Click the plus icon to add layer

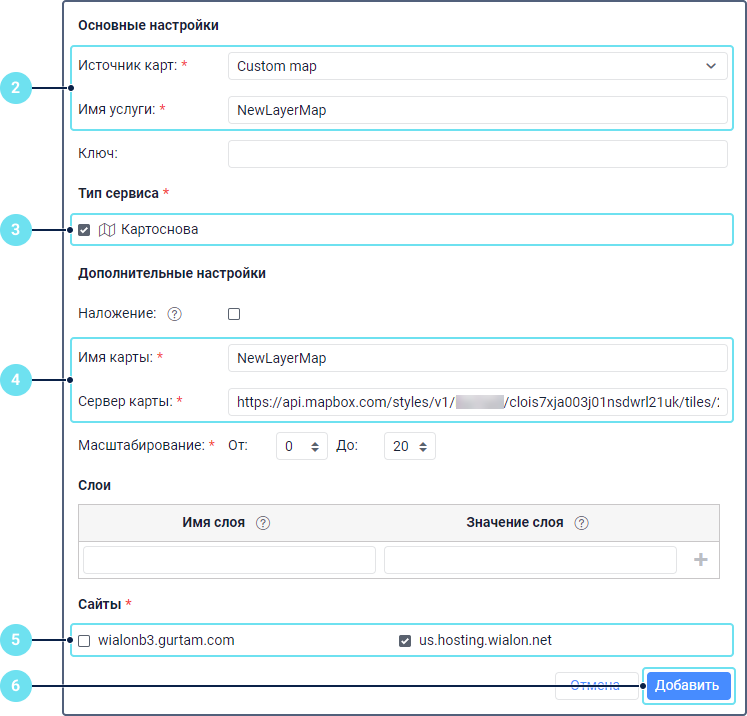[x=700, y=560]
